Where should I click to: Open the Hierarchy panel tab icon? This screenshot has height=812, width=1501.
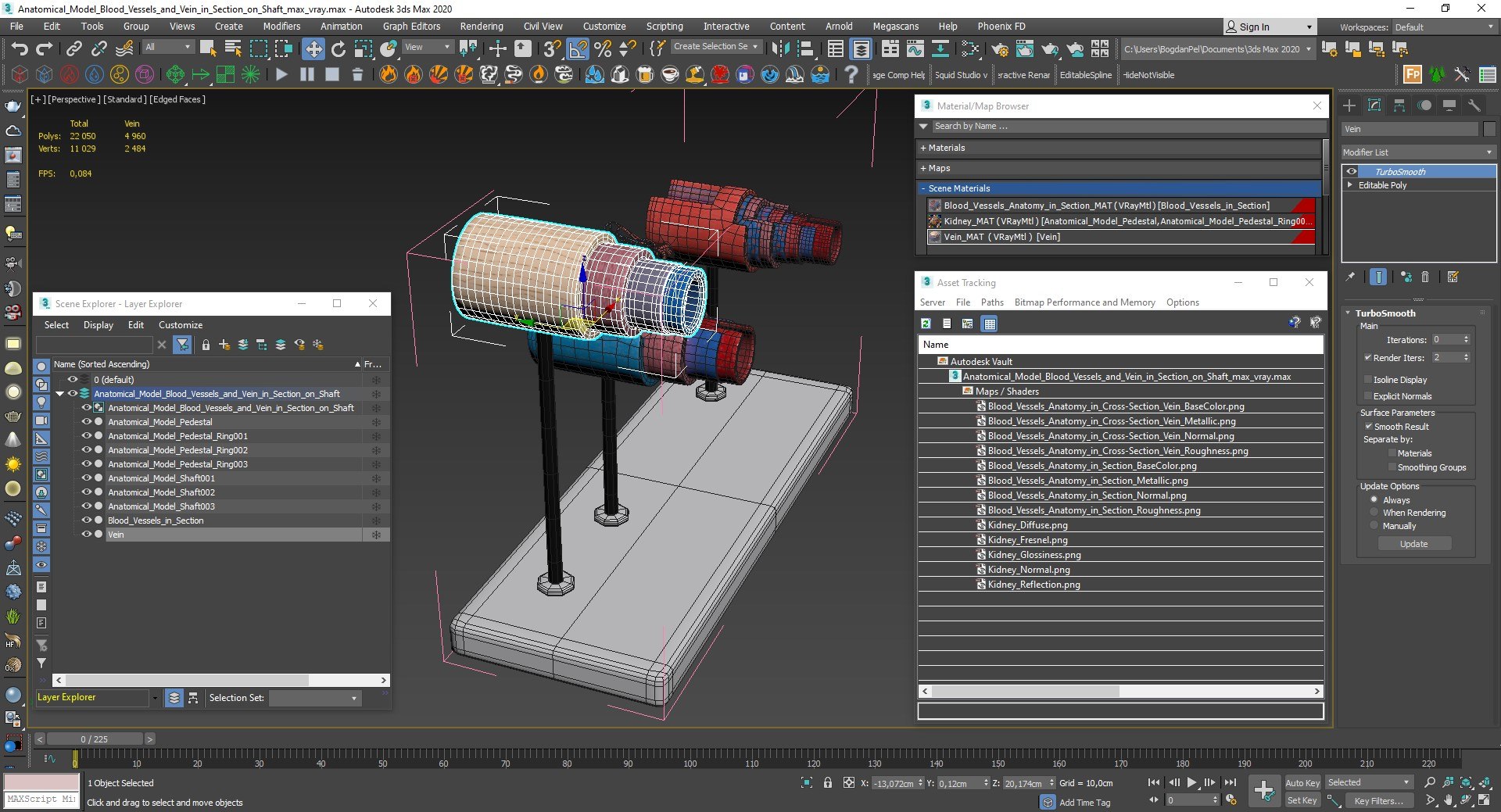[x=1399, y=106]
